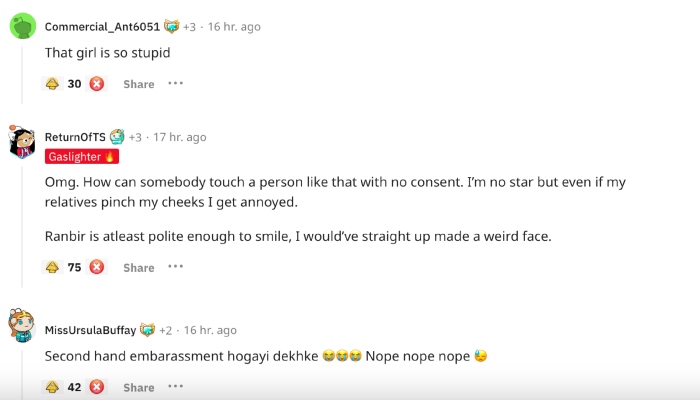The height and width of the screenshot is (400, 700).
Task: Click the "17 hr. ago" timestamp
Action: [180, 137]
